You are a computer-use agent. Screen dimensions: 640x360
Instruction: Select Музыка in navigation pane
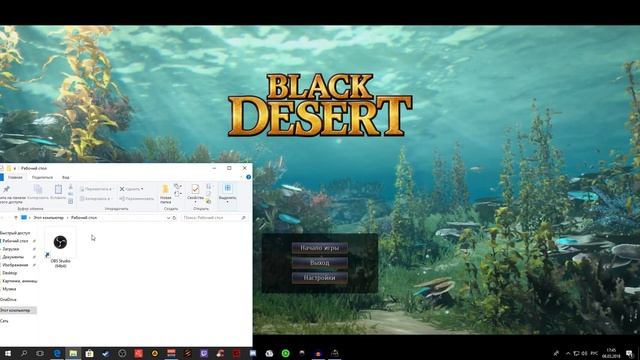[x=9, y=289]
